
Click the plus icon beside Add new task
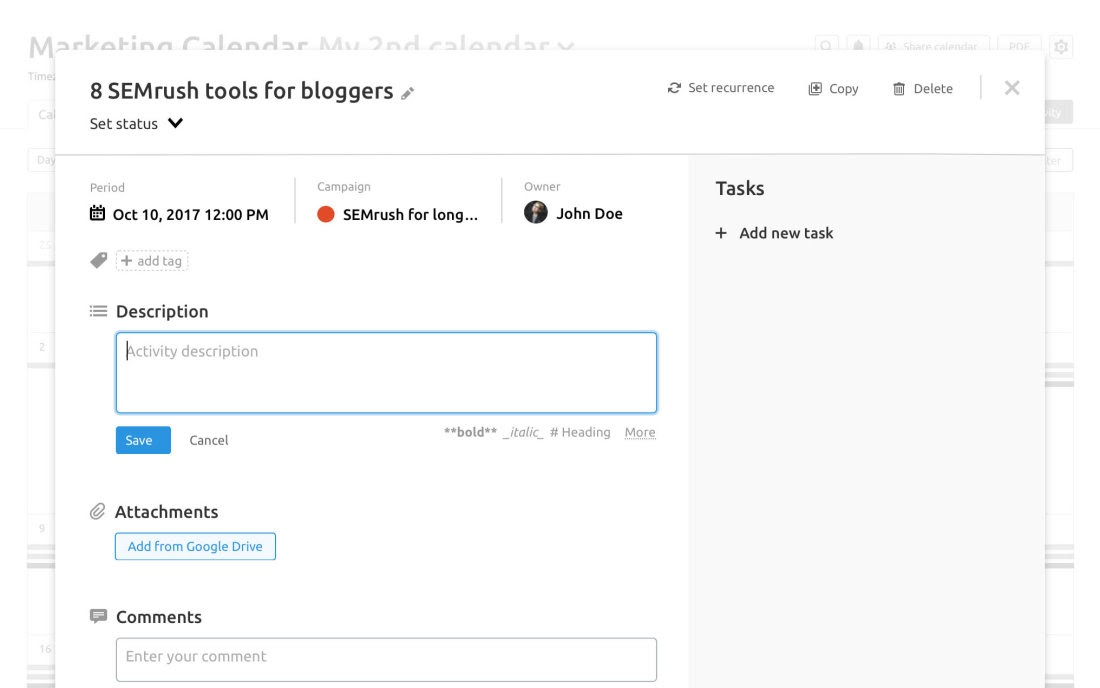pos(721,233)
